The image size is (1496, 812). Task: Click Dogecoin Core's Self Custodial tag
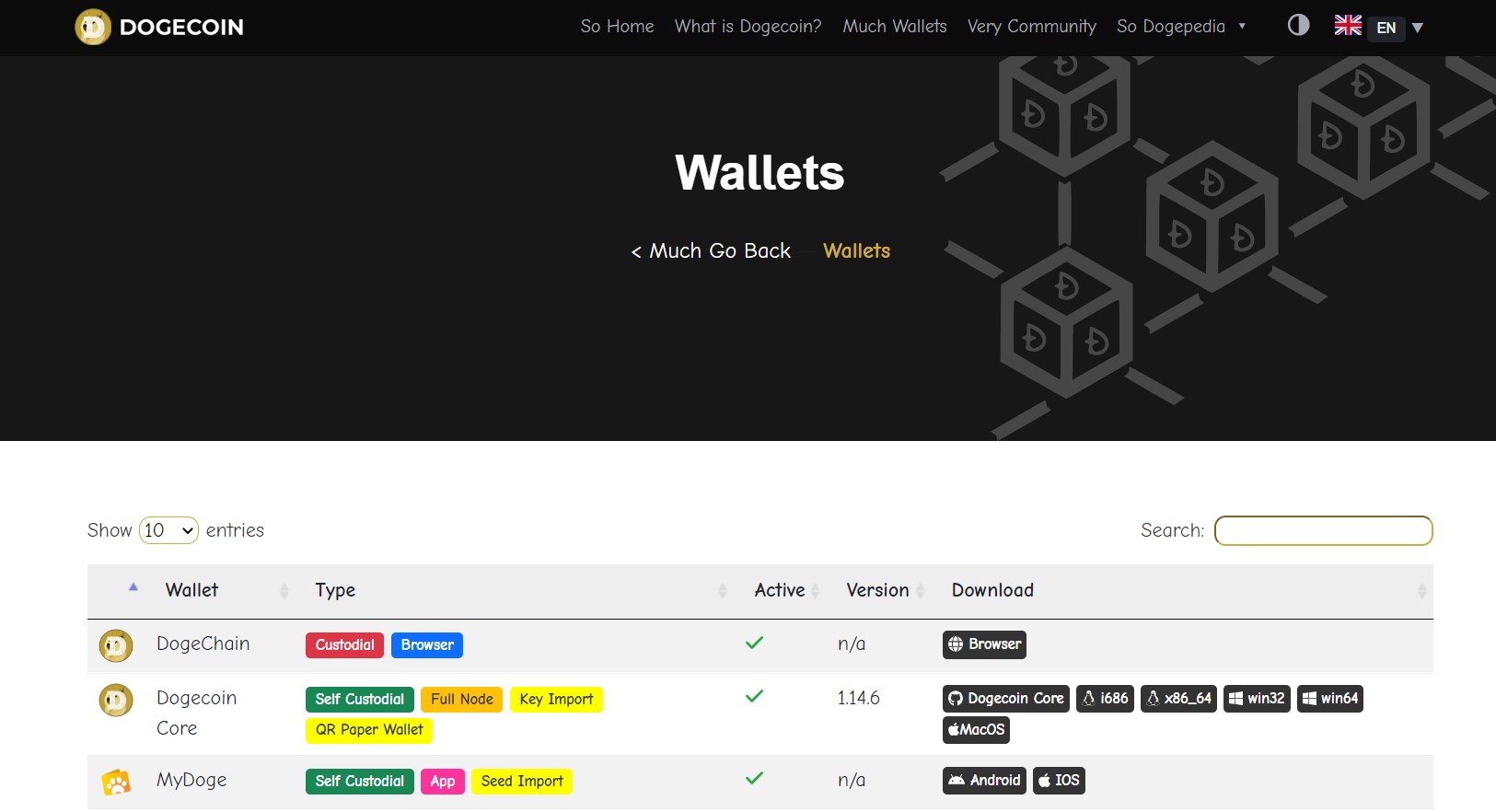(x=360, y=699)
